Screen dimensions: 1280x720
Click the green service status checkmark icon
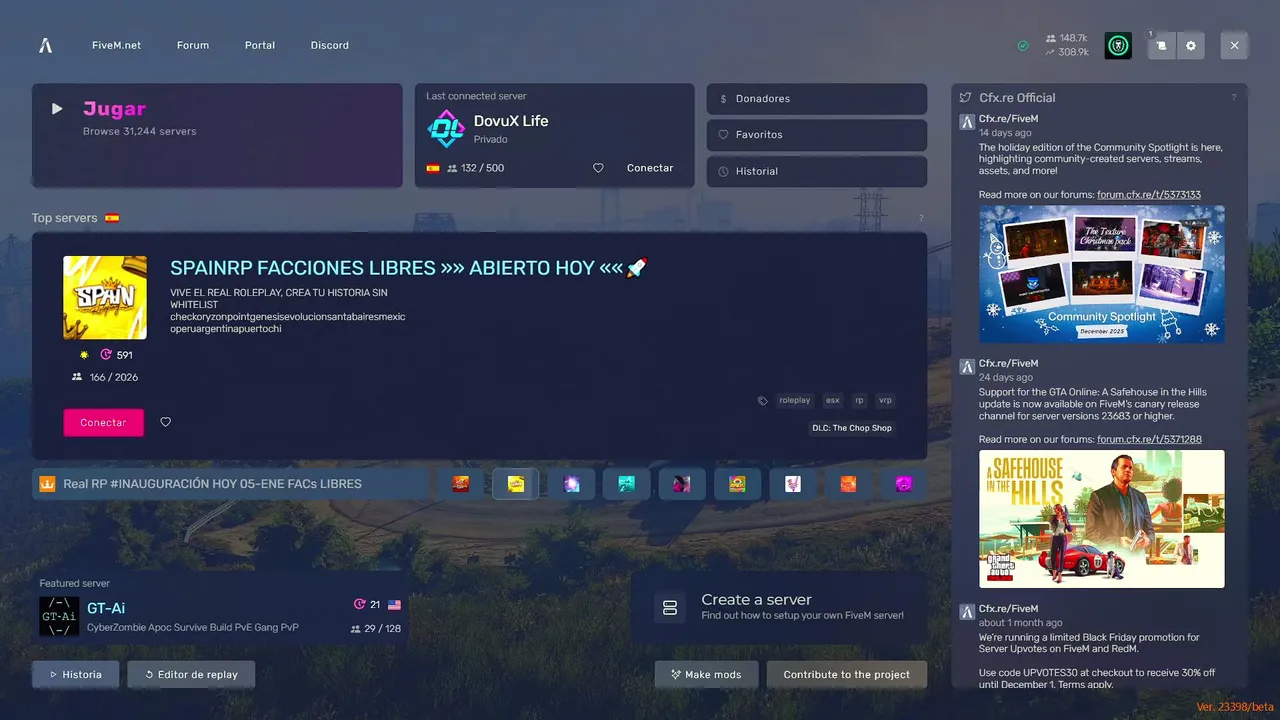pos(1023,45)
